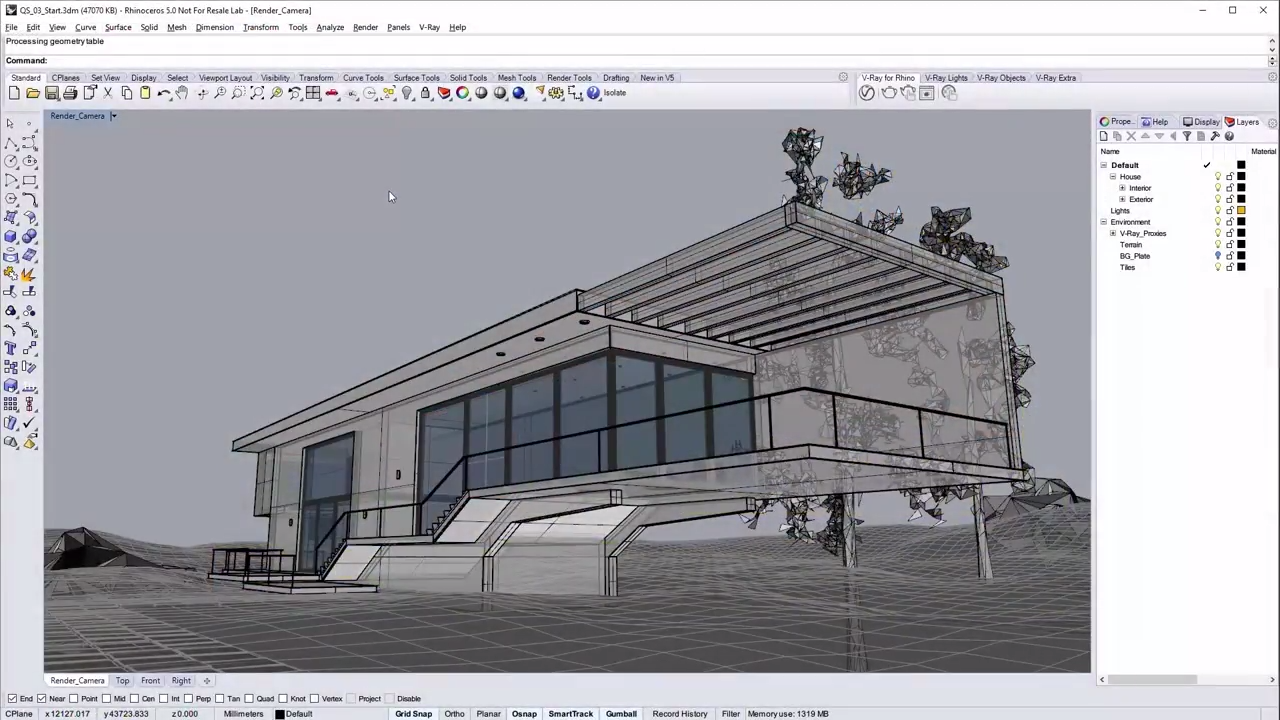This screenshot has height=720, width=1280.
Task: Select the Undo icon in the toolbar
Action: (162, 92)
